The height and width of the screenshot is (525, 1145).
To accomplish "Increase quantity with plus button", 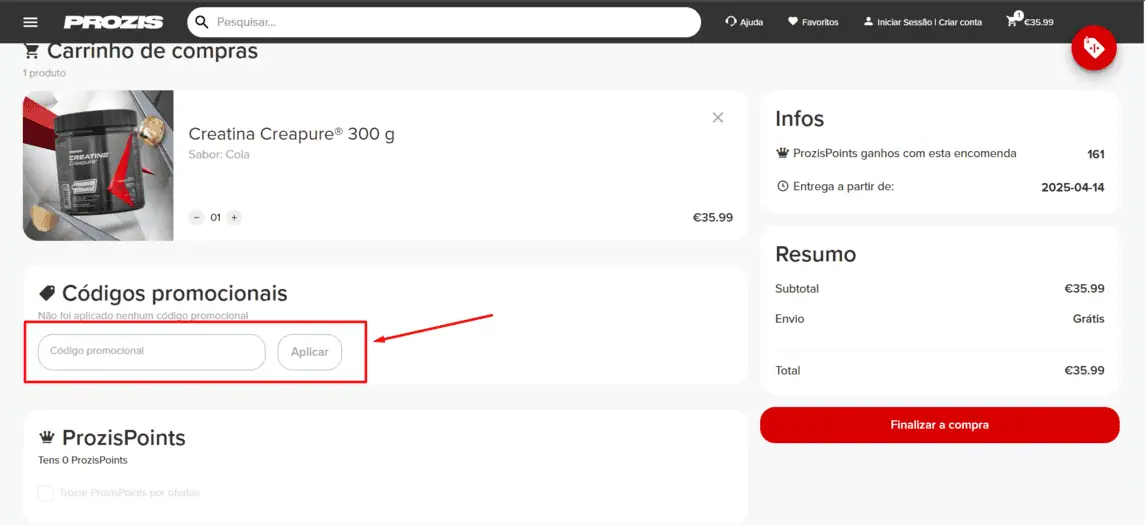I will 234,218.
